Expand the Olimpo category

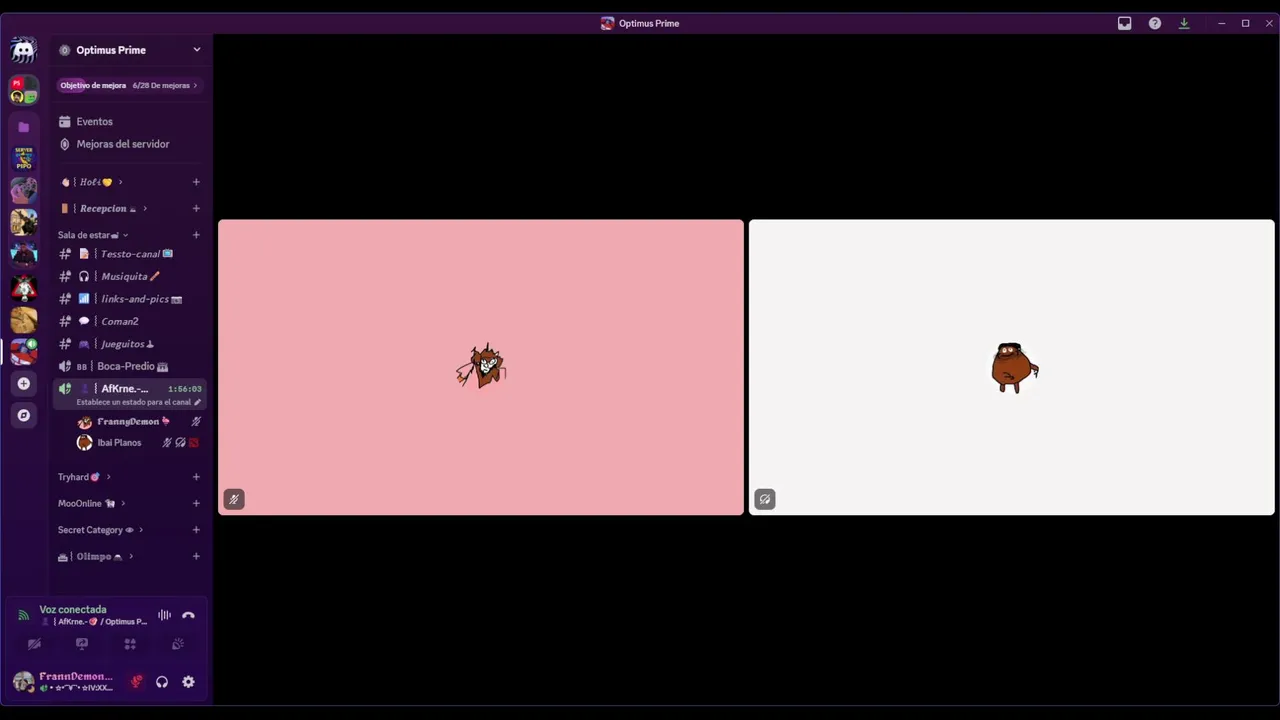pyautogui.click(x=96, y=556)
